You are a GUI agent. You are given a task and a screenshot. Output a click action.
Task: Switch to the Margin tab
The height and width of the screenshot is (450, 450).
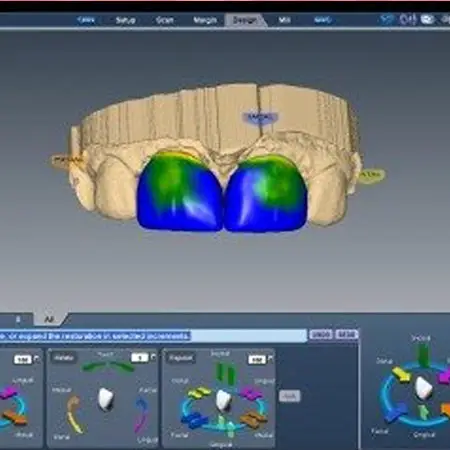(205, 20)
